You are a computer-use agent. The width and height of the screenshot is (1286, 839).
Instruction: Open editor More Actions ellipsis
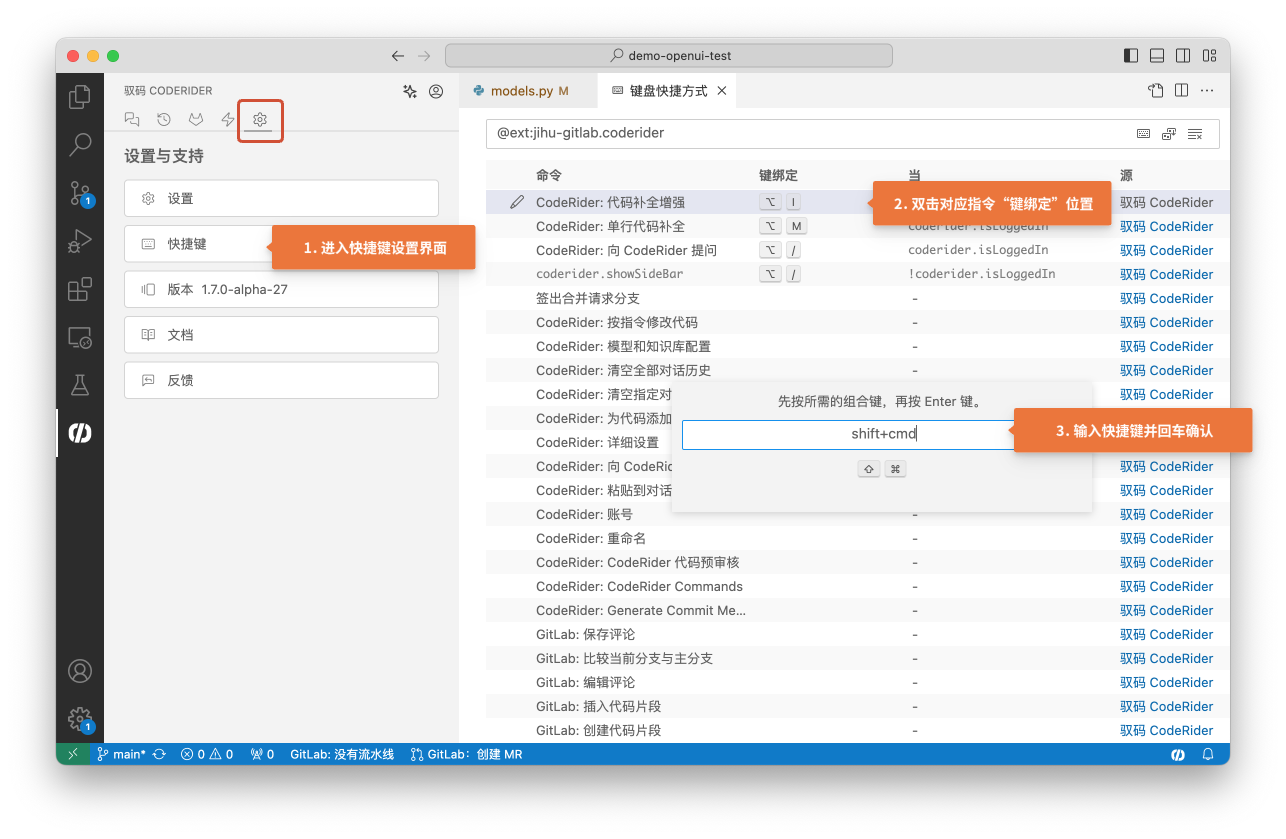tap(1208, 90)
